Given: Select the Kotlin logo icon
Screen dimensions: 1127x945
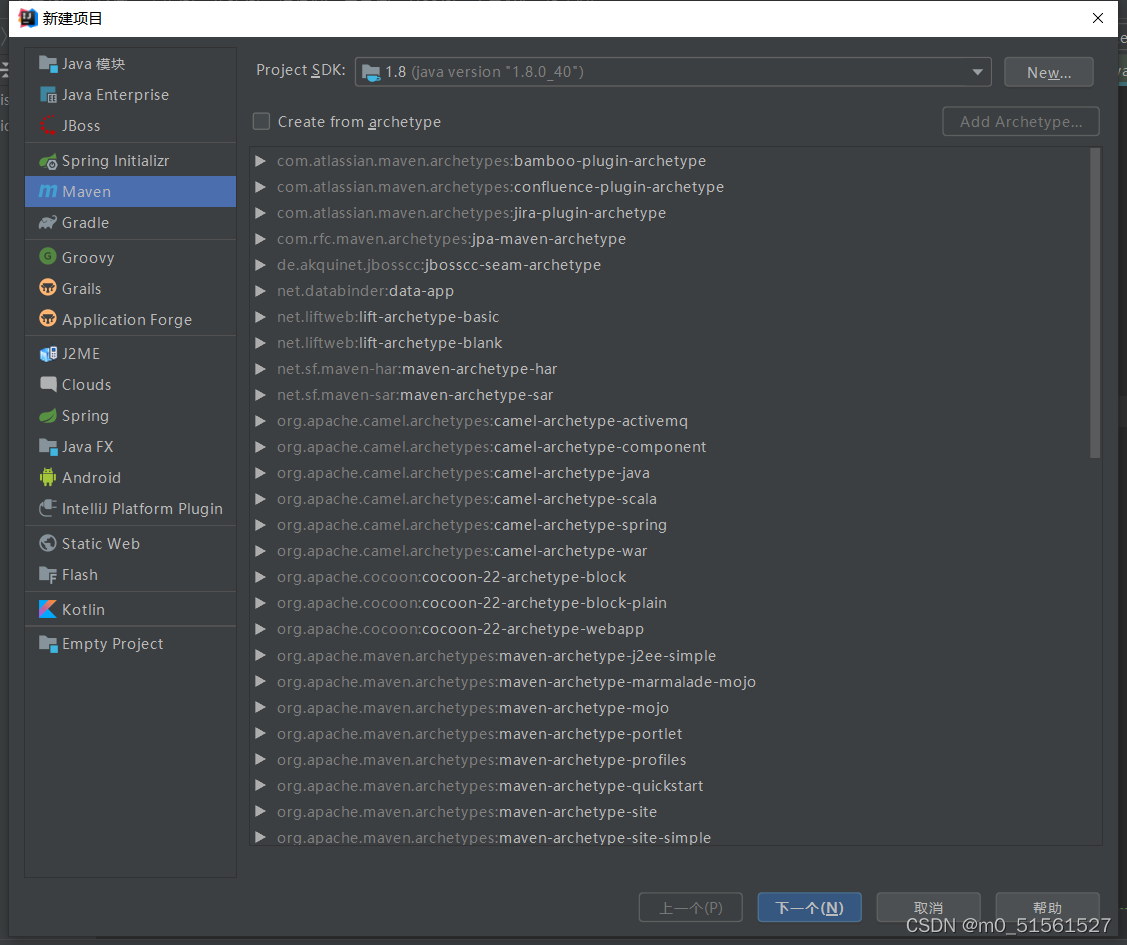Looking at the screenshot, I should pyautogui.click(x=48, y=609).
